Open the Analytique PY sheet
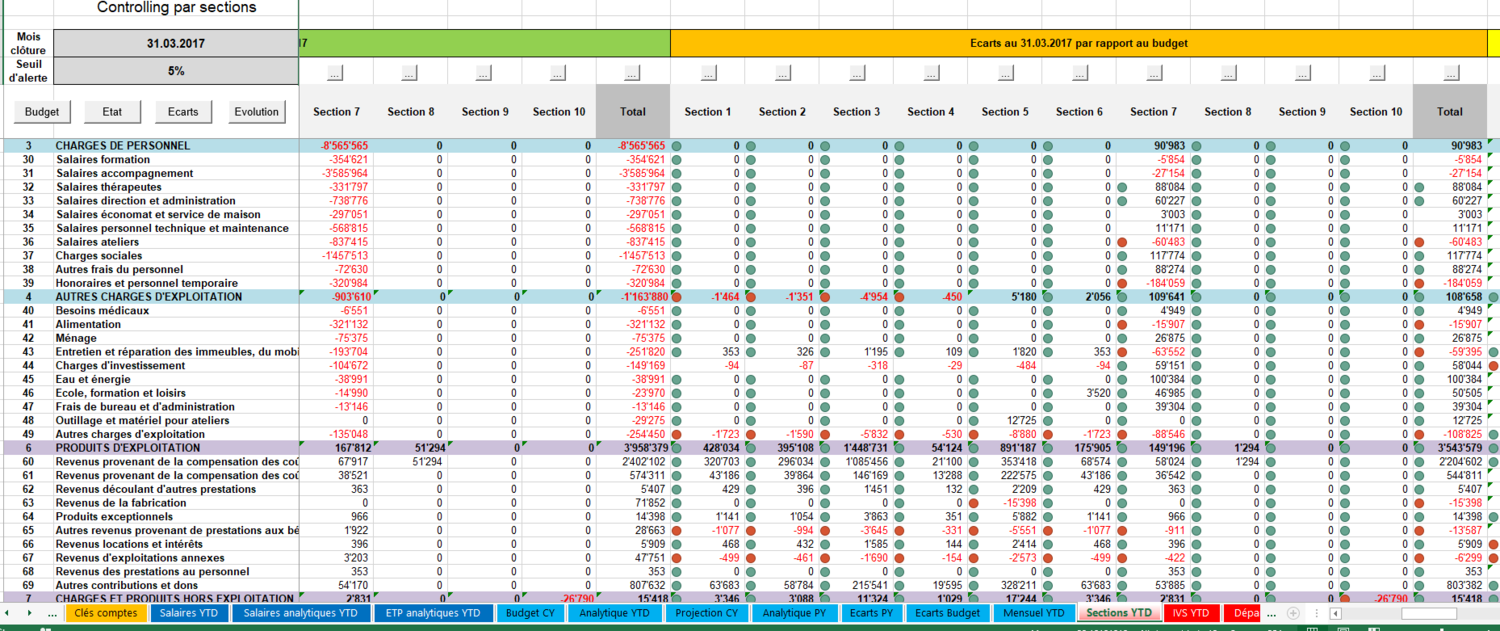This screenshot has width=1500, height=631. point(795,613)
